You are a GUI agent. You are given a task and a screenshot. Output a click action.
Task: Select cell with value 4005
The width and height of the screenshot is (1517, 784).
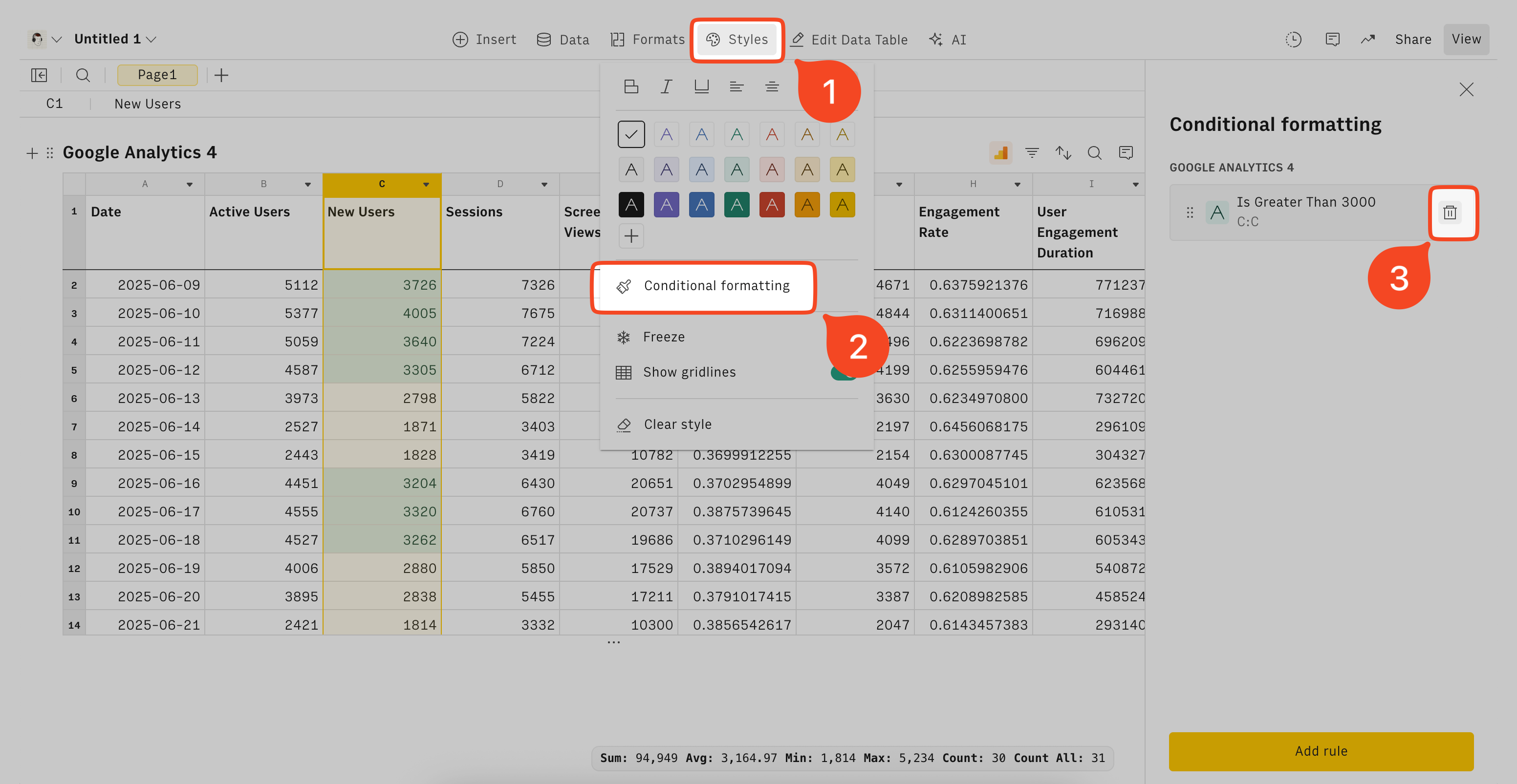[382, 313]
